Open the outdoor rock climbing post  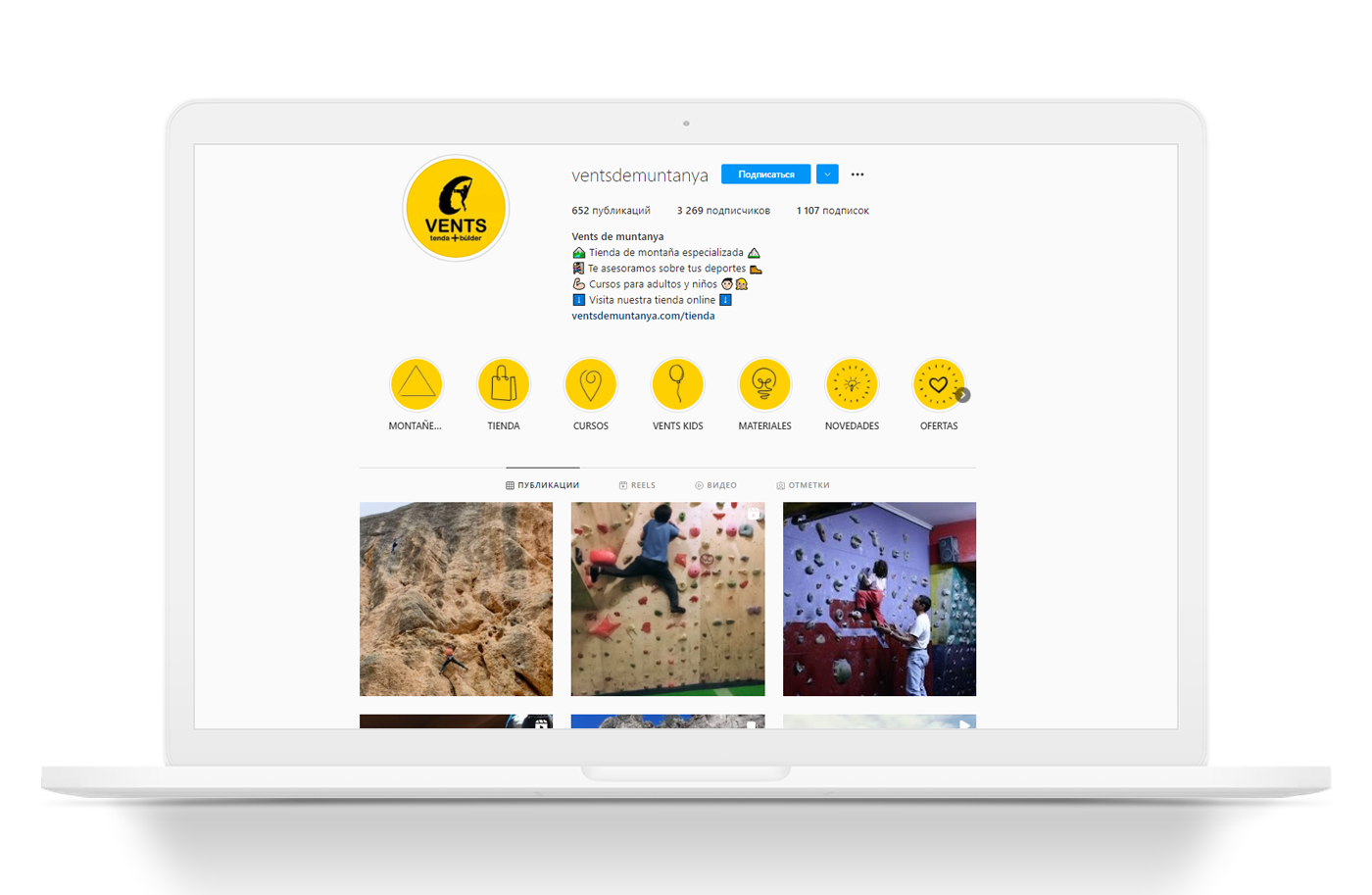pos(456,599)
